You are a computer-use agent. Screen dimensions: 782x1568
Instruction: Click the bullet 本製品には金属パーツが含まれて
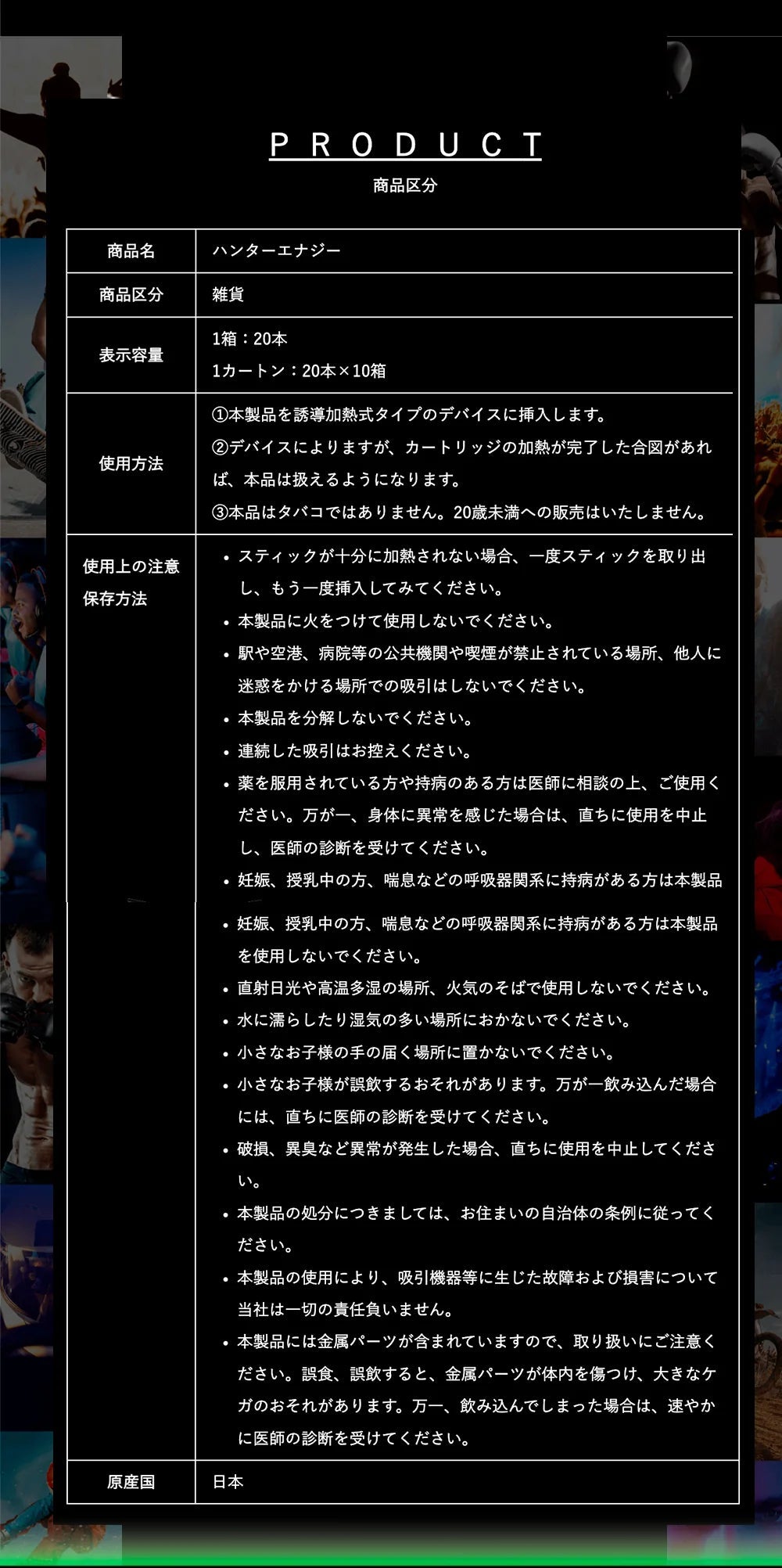477,1390
